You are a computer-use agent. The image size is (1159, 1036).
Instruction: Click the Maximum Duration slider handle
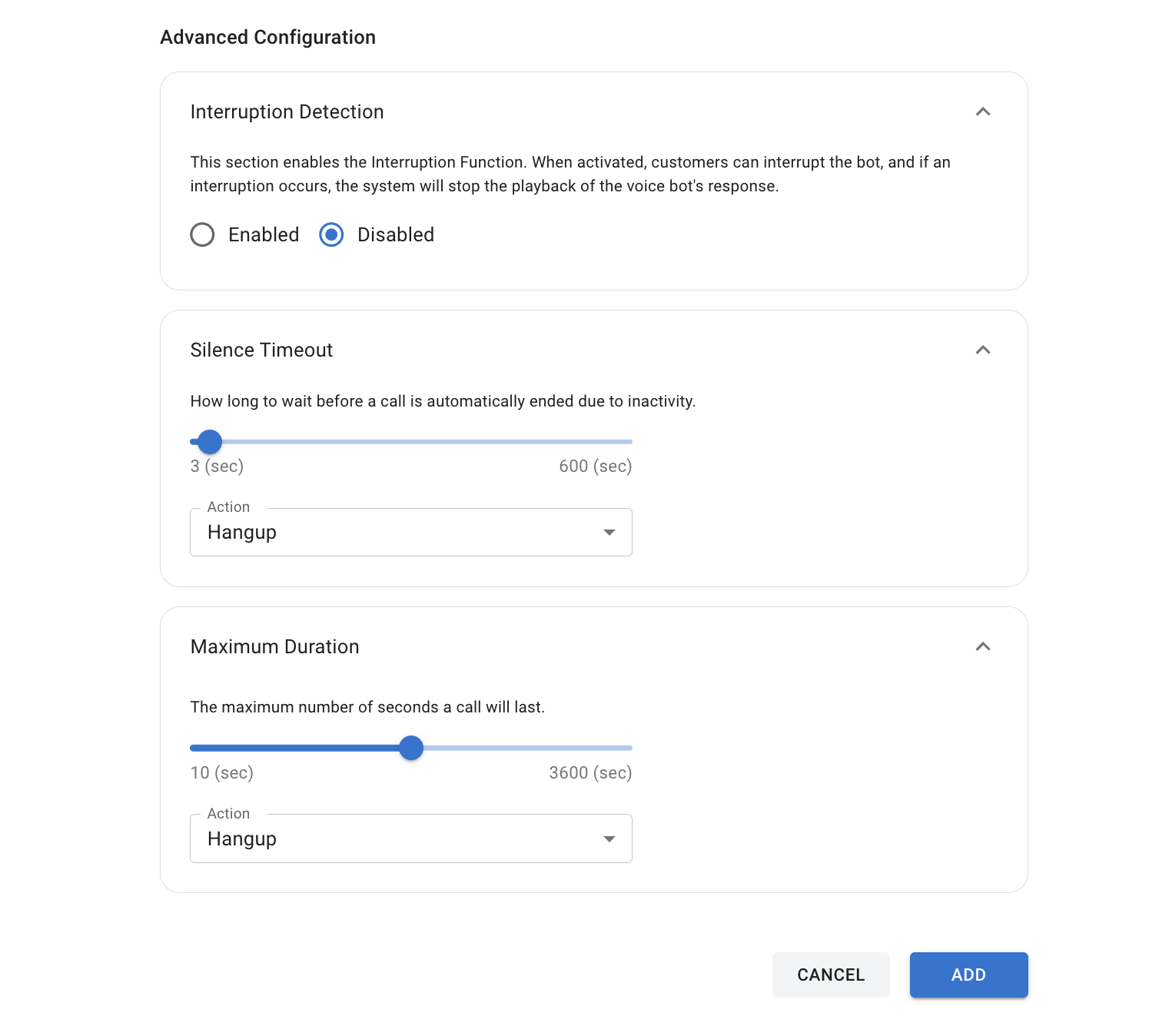coord(411,748)
